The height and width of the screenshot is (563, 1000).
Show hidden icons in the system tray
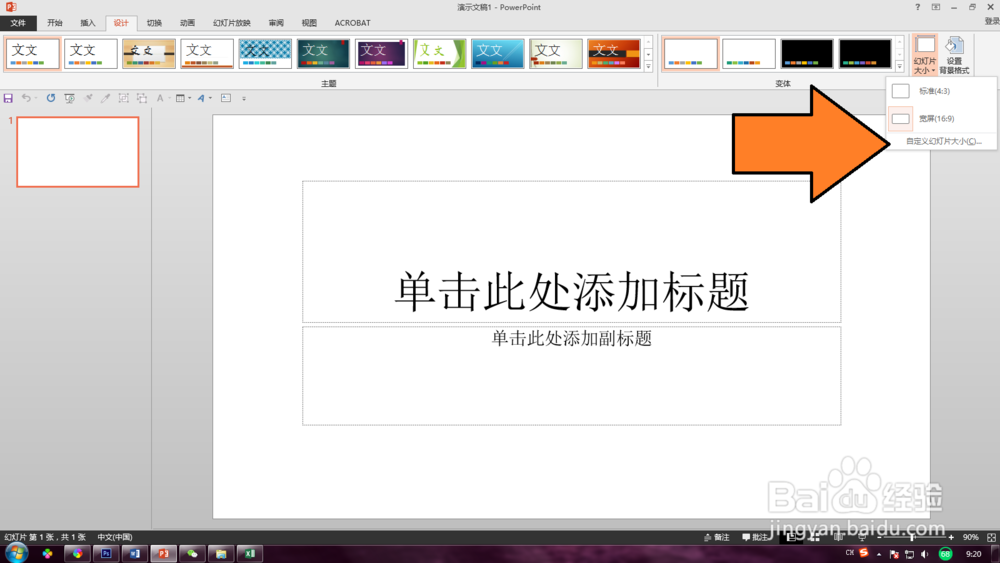point(879,554)
